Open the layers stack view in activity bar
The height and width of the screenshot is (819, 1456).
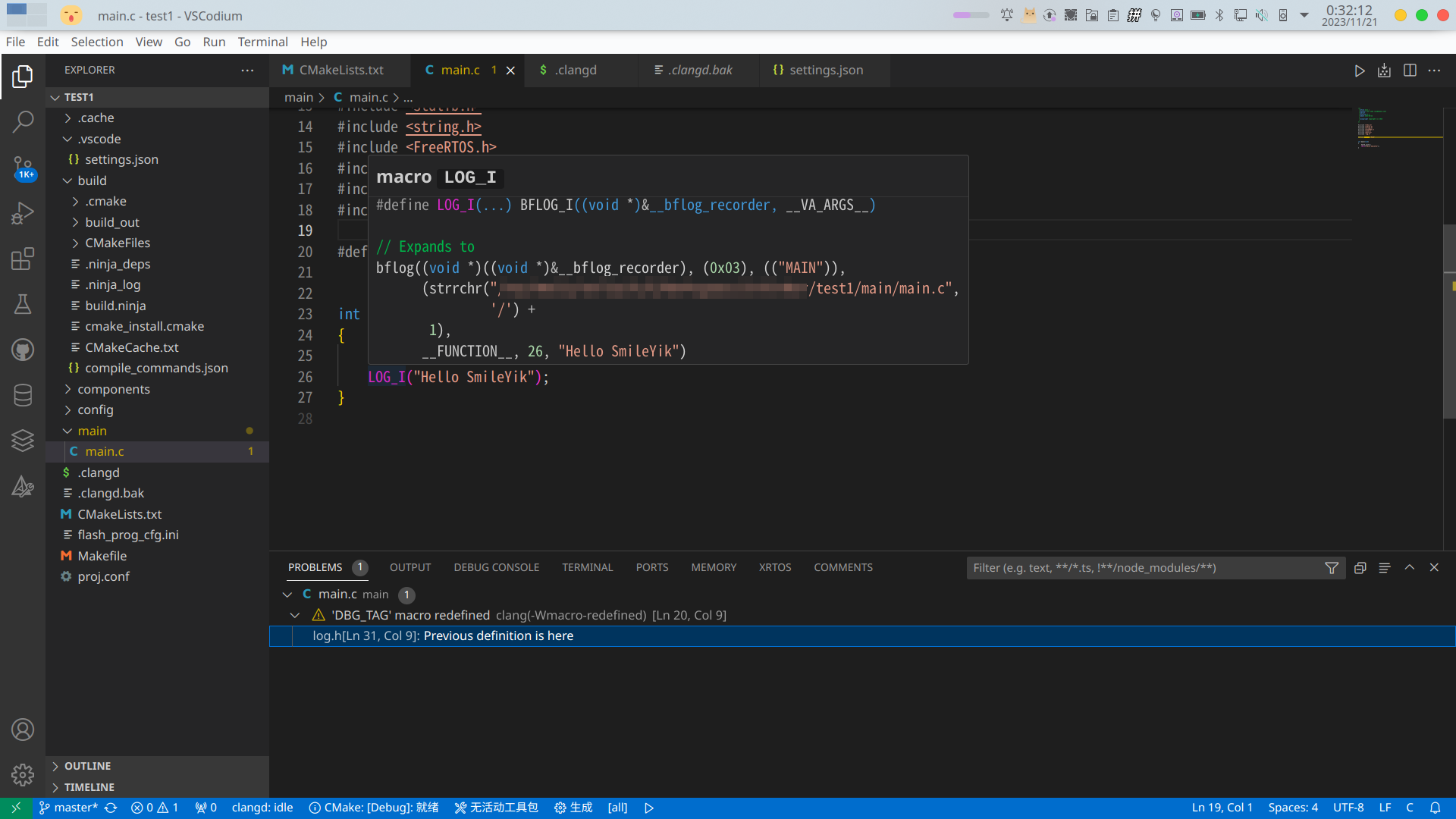click(23, 441)
